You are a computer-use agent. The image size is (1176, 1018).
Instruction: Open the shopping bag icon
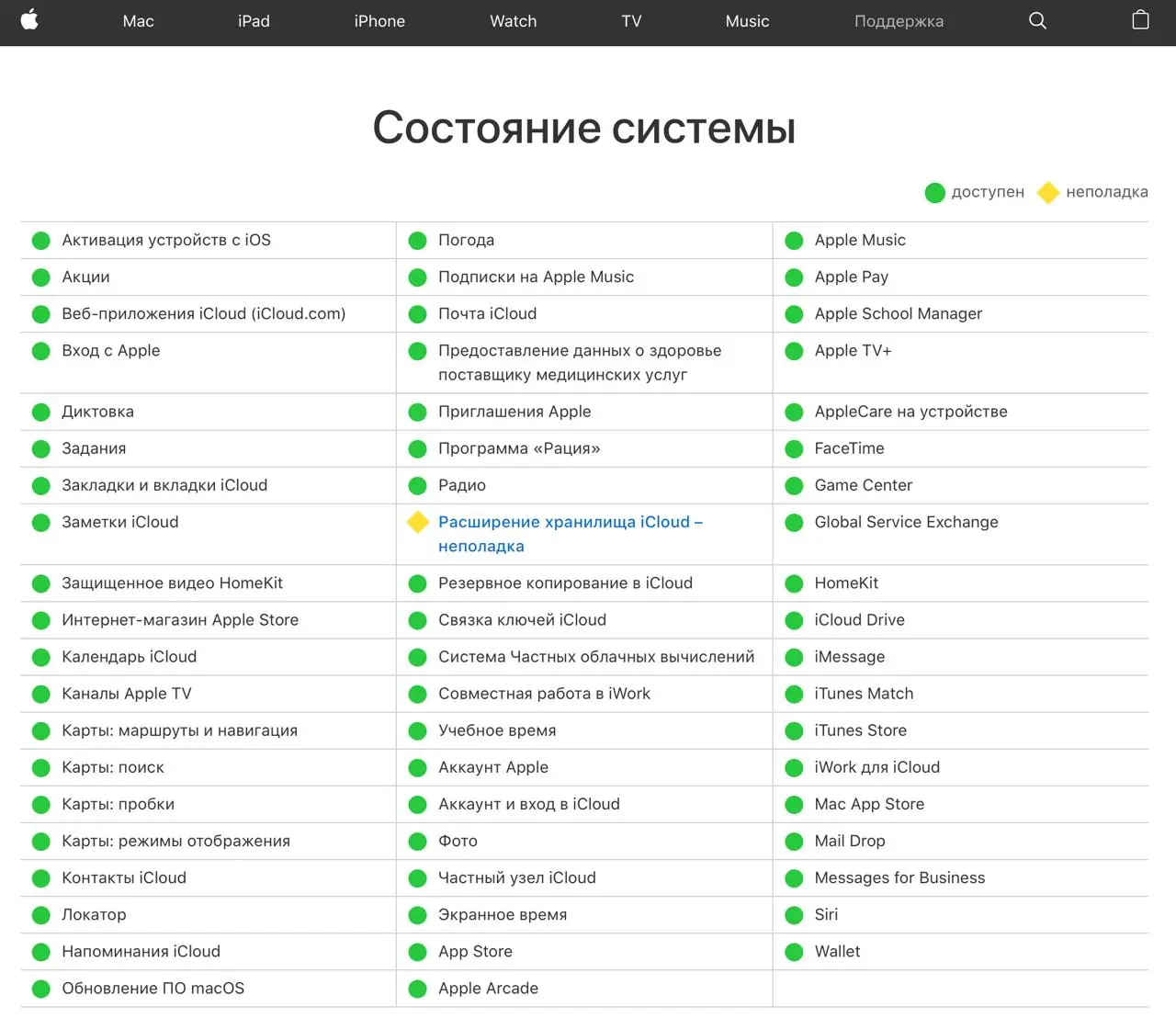1140,20
